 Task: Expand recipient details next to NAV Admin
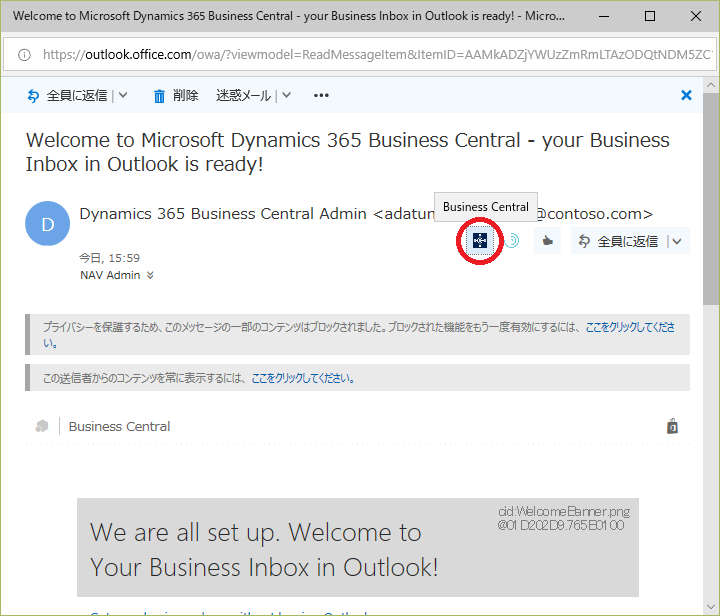point(150,275)
